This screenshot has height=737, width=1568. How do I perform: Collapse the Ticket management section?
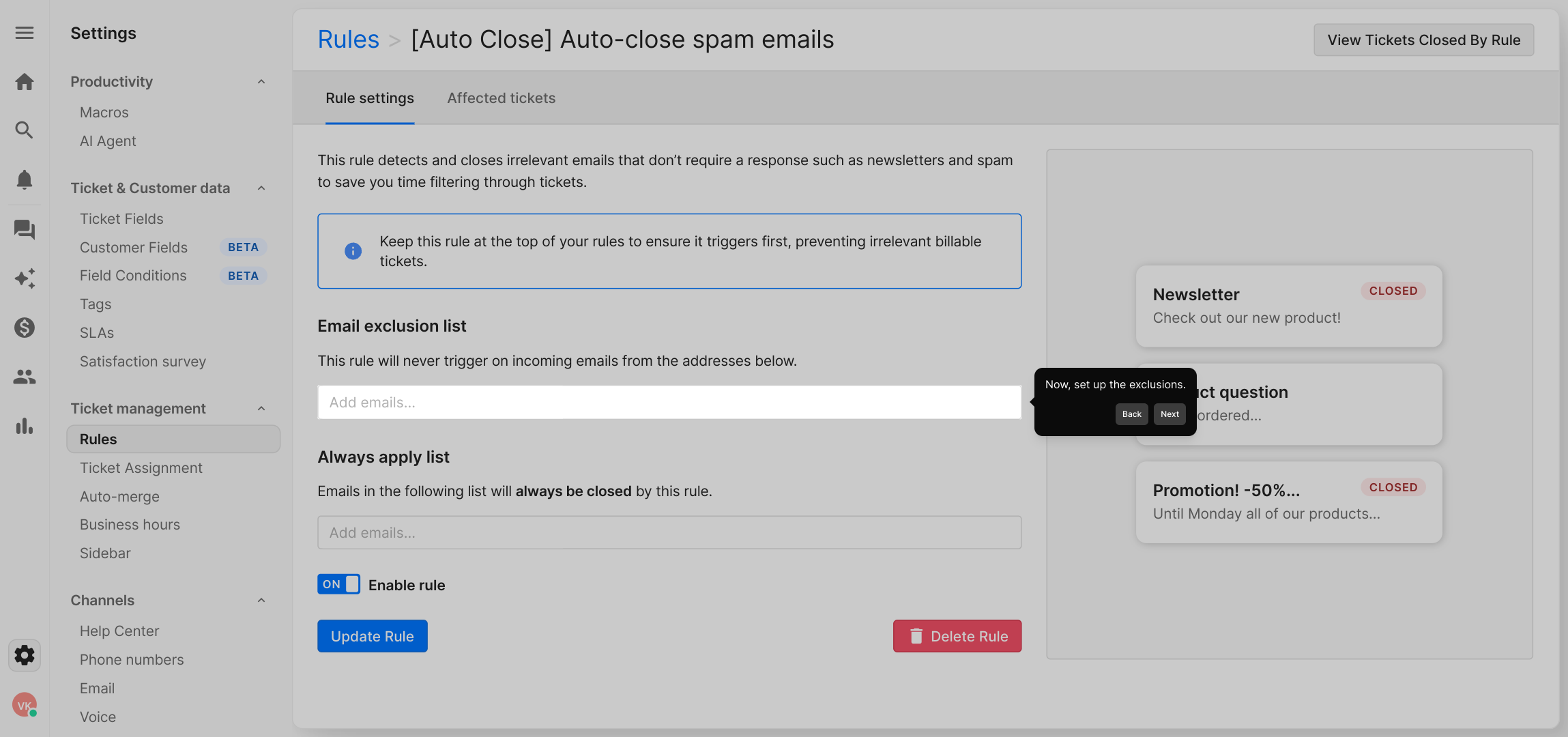pos(261,409)
